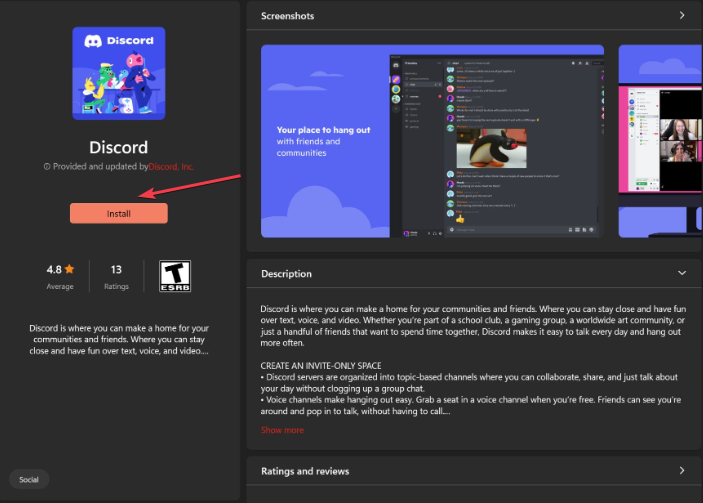This screenshot has height=503, width=703.
Task: Click the star icon beside 4.8
Action: (x=69, y=270)
